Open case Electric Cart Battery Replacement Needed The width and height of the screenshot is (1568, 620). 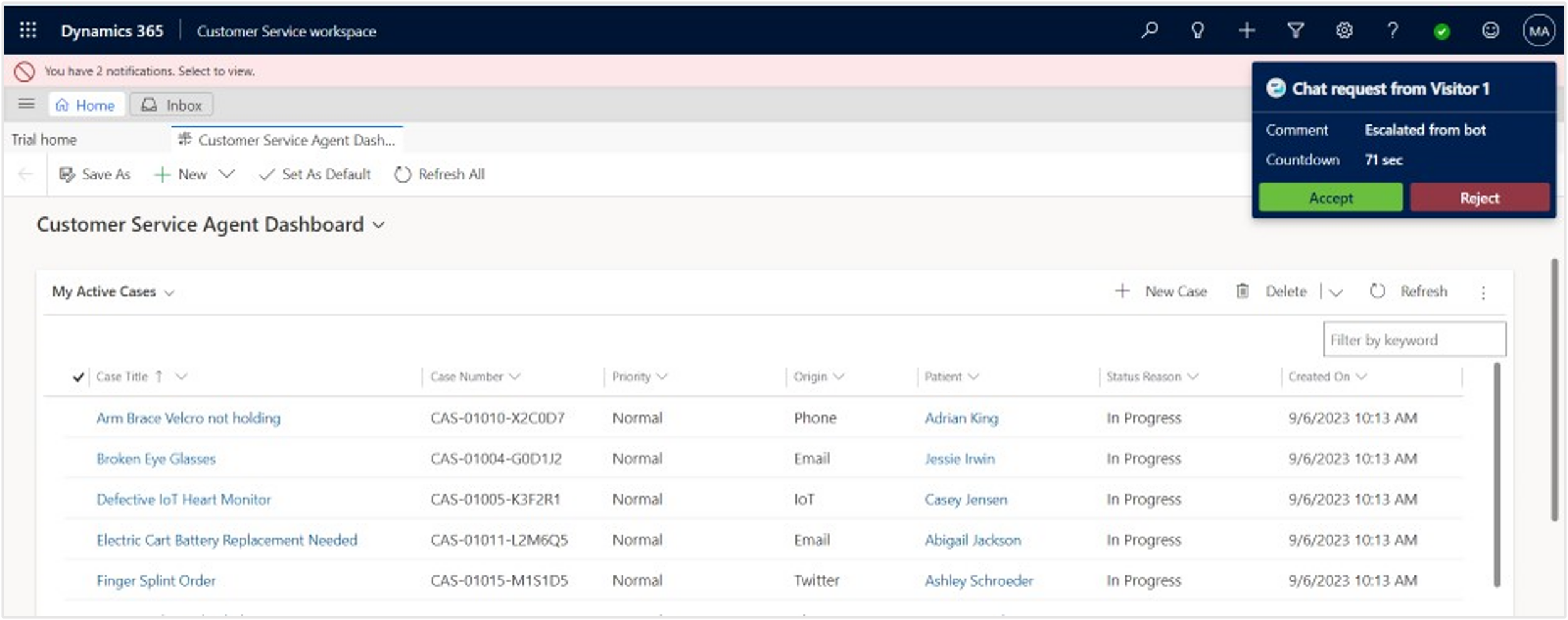(x=226, y=540)
